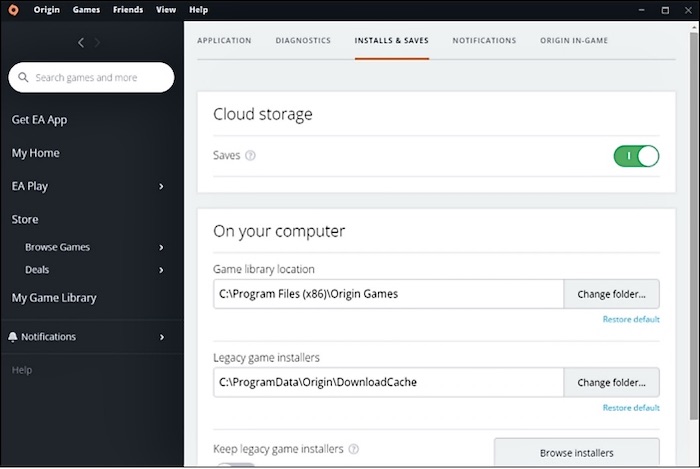This screenshot has height=469, width=700.
Task: Change folder for game library location
Action: click(x=611, y=295)
